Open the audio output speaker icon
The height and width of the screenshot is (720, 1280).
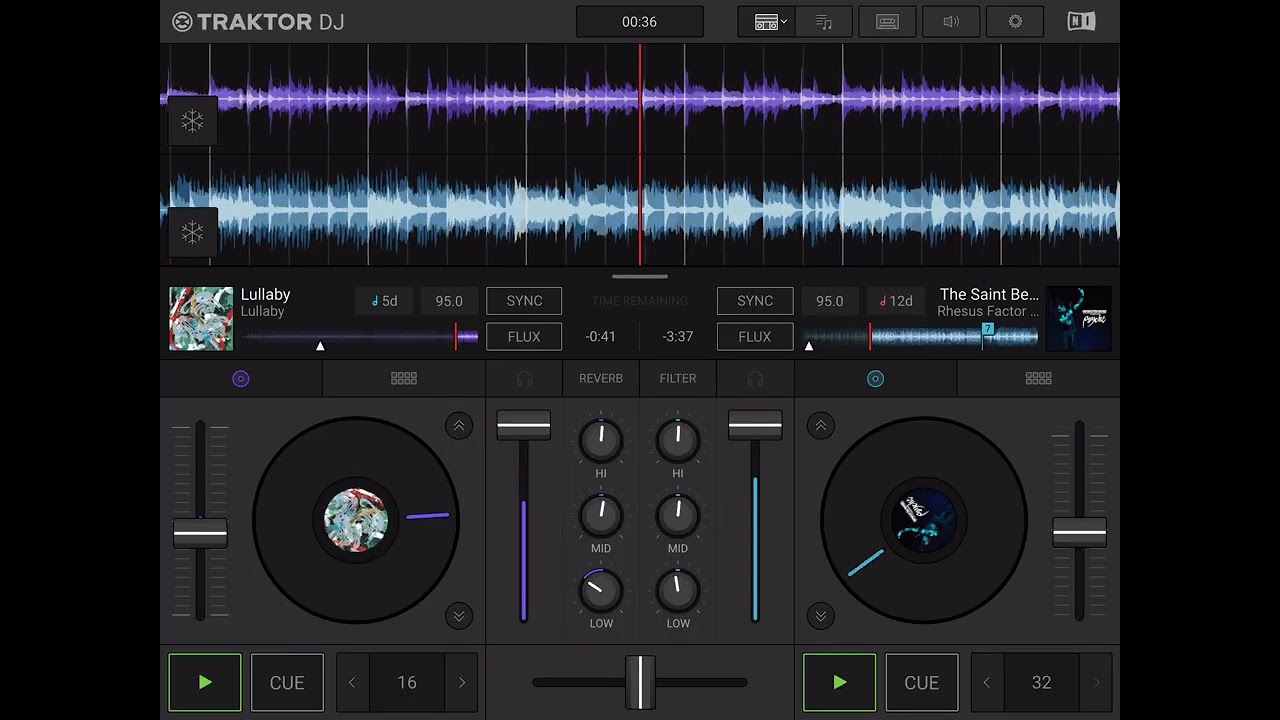click(951, 22)
